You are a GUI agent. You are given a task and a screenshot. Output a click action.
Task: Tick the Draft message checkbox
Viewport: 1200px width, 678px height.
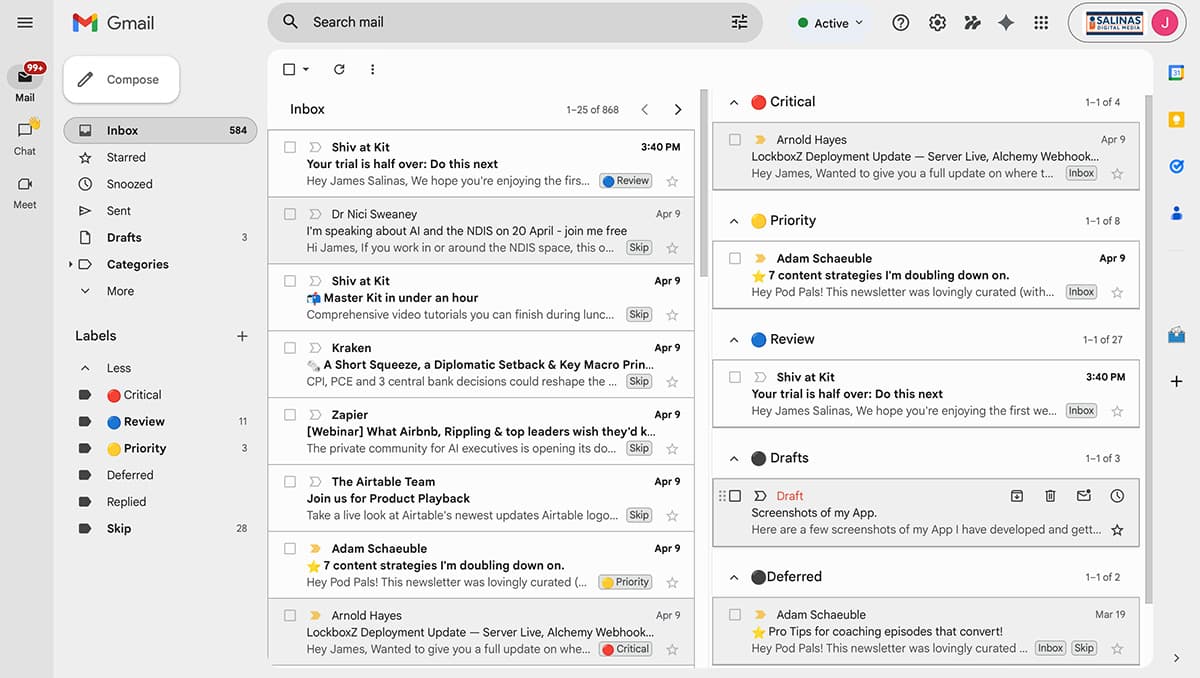pos(735,496)
